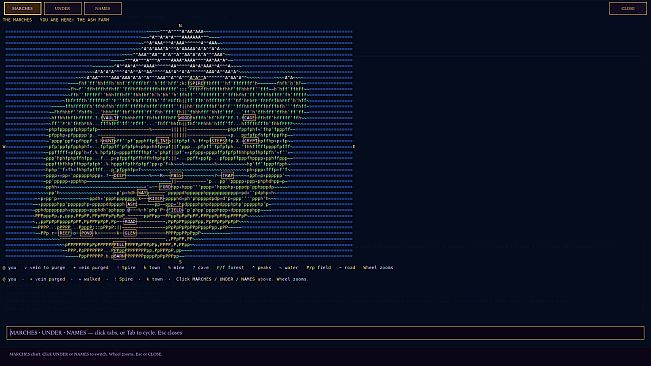This screenshot has width=651, height=366.
Task: Select the REEF marker on the map
Action: coord(65,233)
